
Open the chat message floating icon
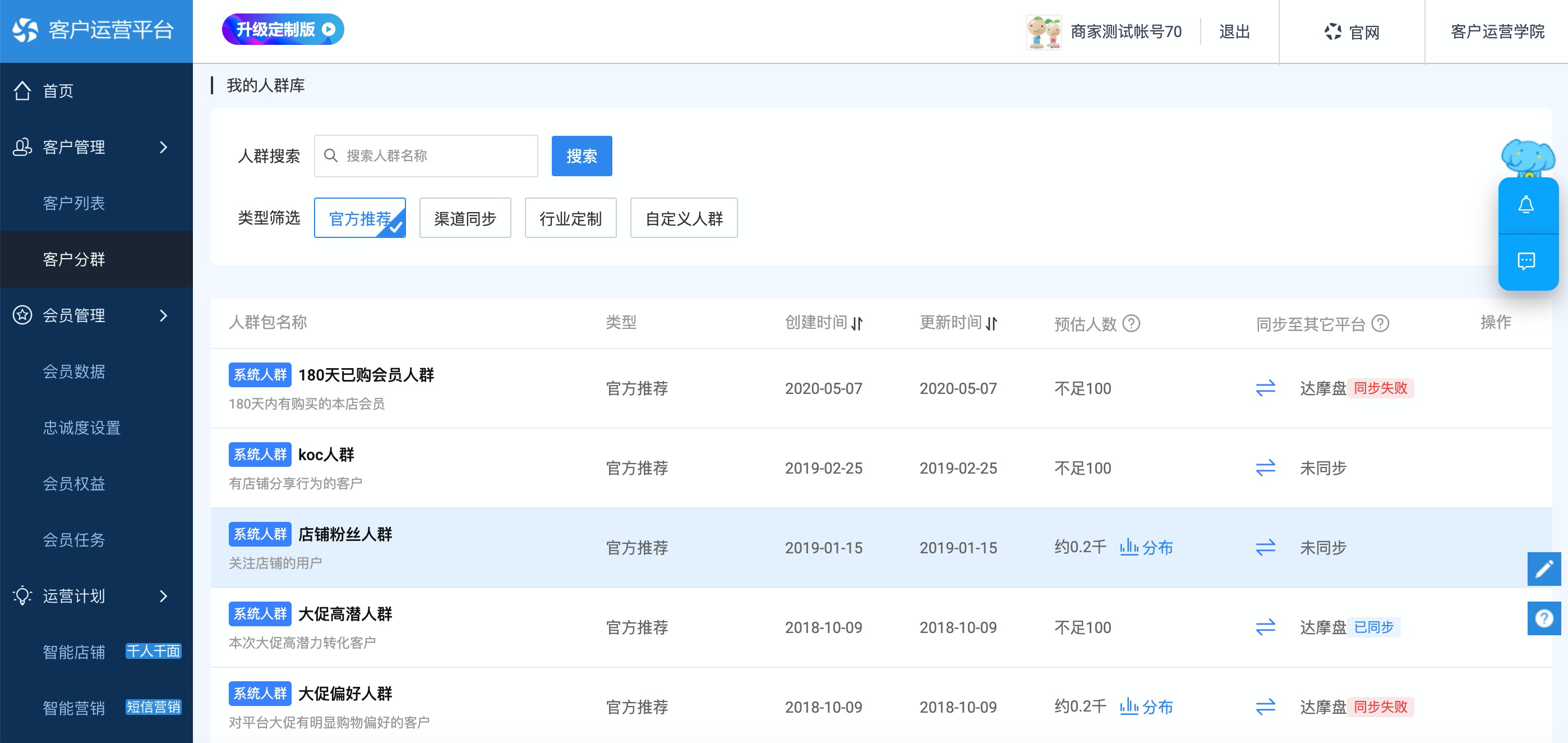tap(1525, 262)
